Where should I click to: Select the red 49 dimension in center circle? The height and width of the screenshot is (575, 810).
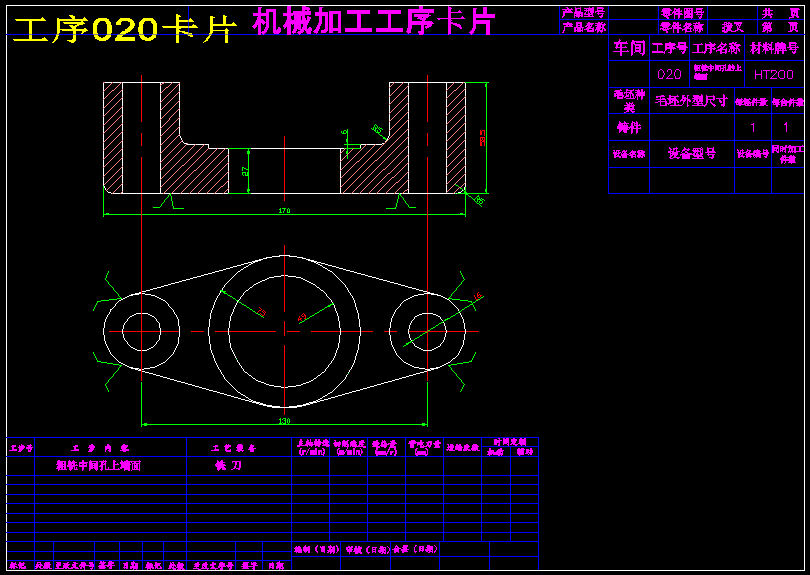point(303,317)
